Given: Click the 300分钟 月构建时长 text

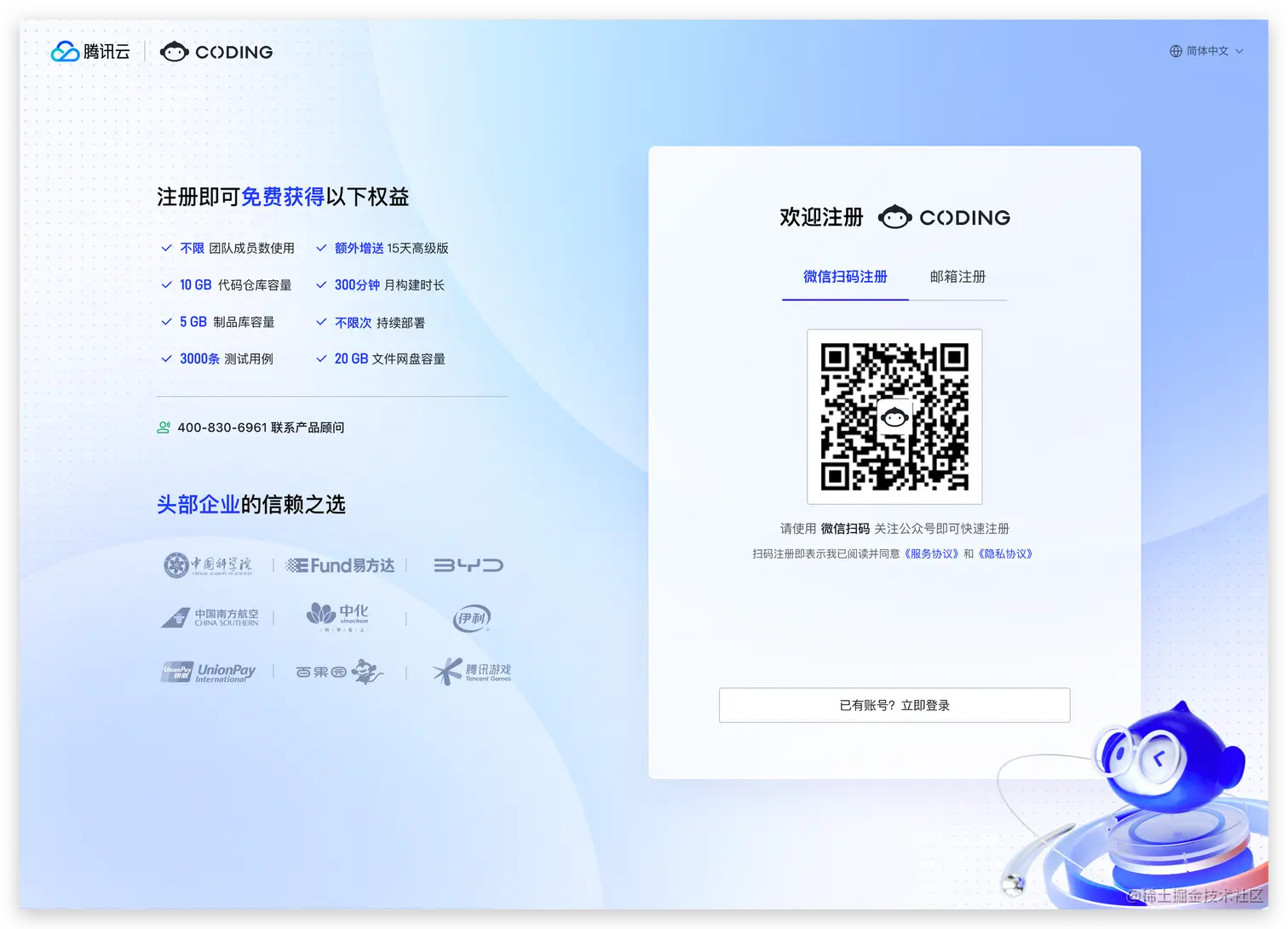Looking at the screenshot, I should (x=389, y=284).
